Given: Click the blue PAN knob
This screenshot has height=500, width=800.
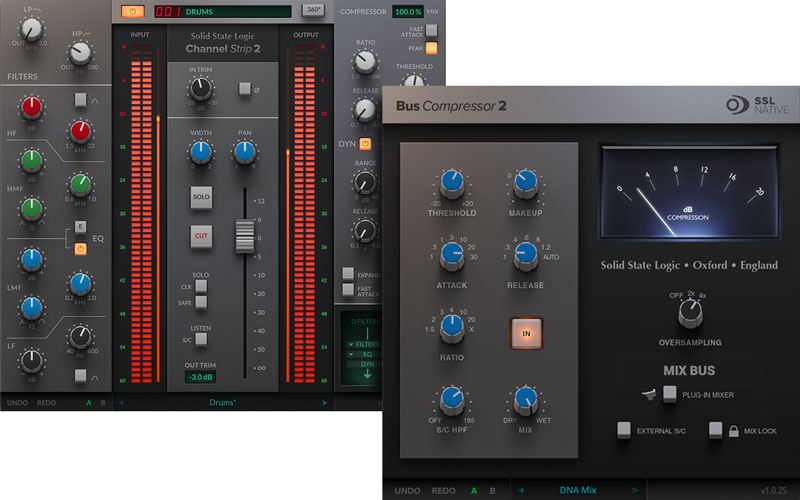Looking at the screenshot, I should coord(245,152).
